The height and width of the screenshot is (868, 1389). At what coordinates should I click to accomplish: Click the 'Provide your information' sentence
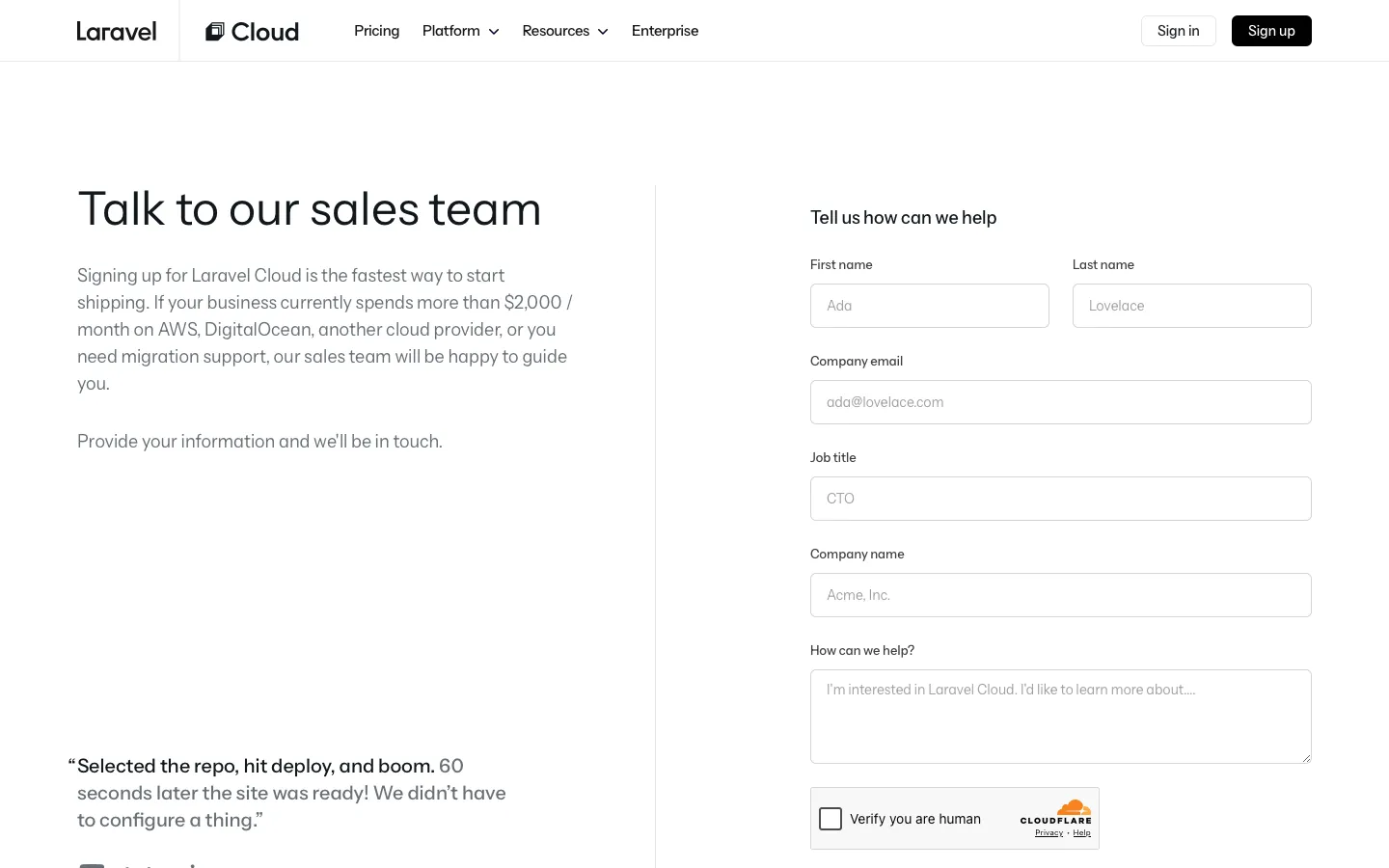click(260, 442)
